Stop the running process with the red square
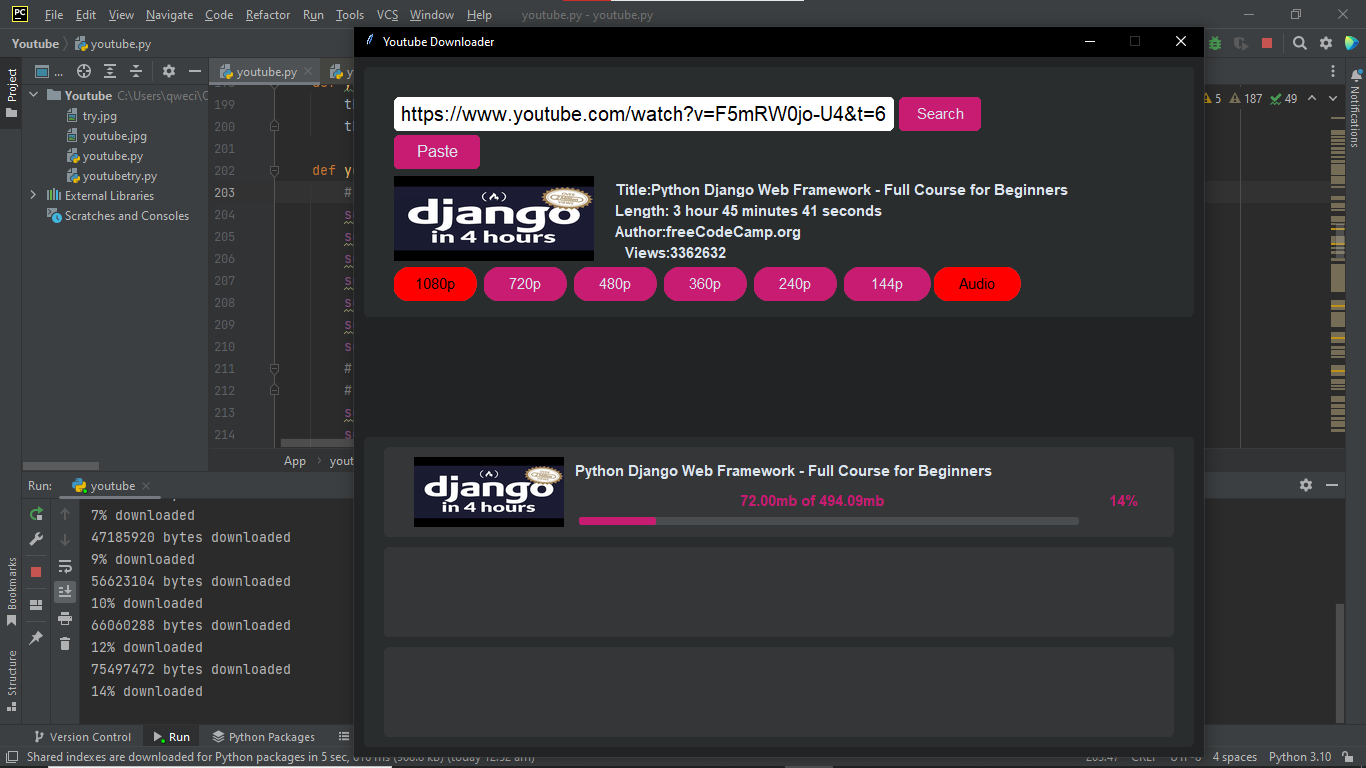The width and height of the screenshot is (1366, 768). pyautogui.click(x=36, y=569)
